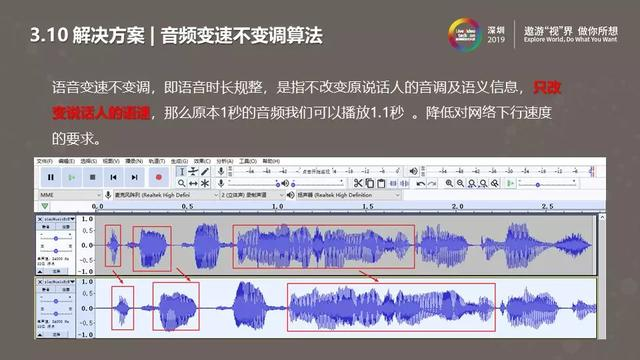Screen dimensions: 640x360
Task: Open the 文件(F) File menu
Action: pyautogui.click(x=44, y=161)
